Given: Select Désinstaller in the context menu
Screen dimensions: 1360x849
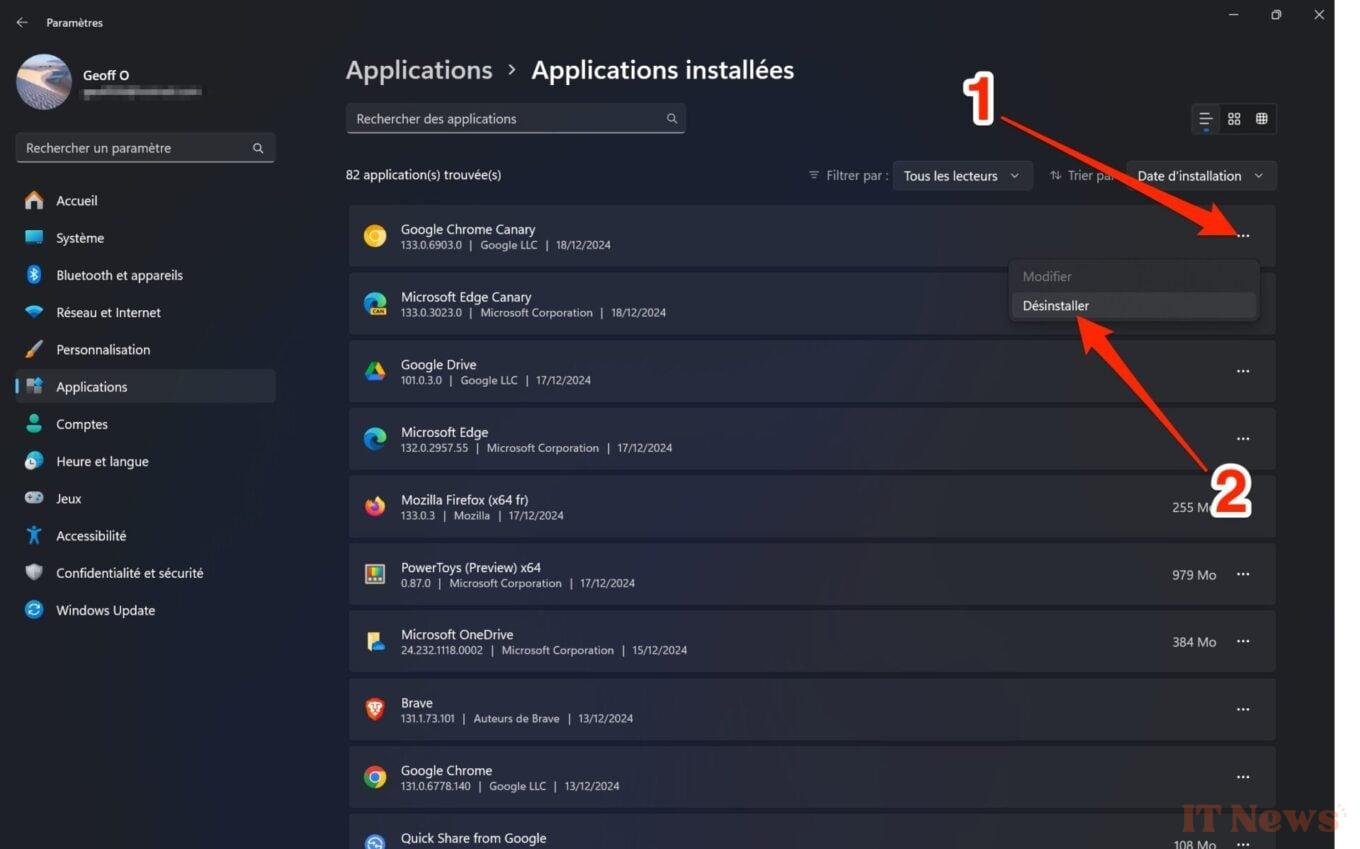Looking at the screenshot, I should 1056,305.
